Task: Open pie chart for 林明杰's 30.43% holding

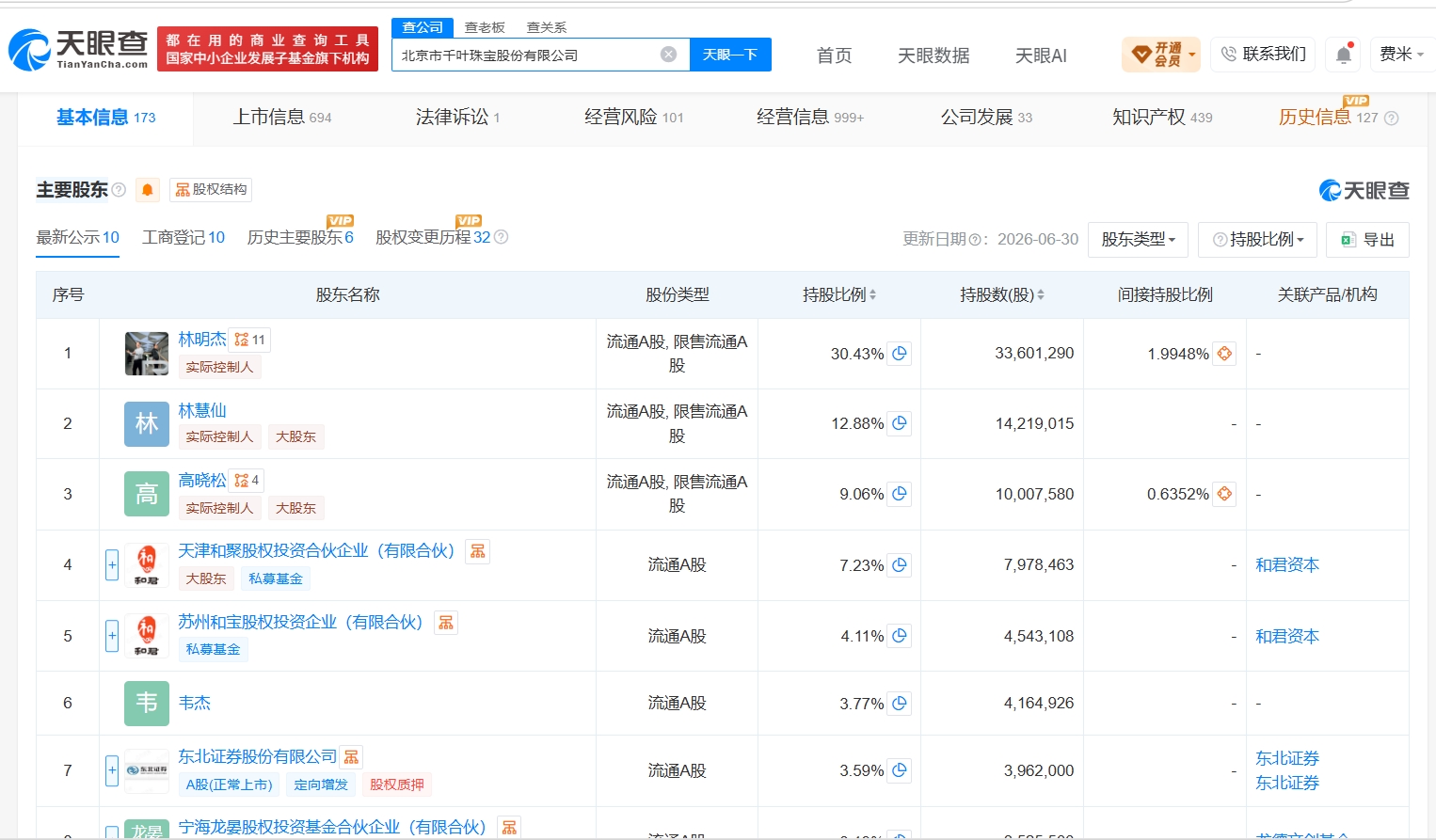Action: pyautogui.click(x=900, y=354)
